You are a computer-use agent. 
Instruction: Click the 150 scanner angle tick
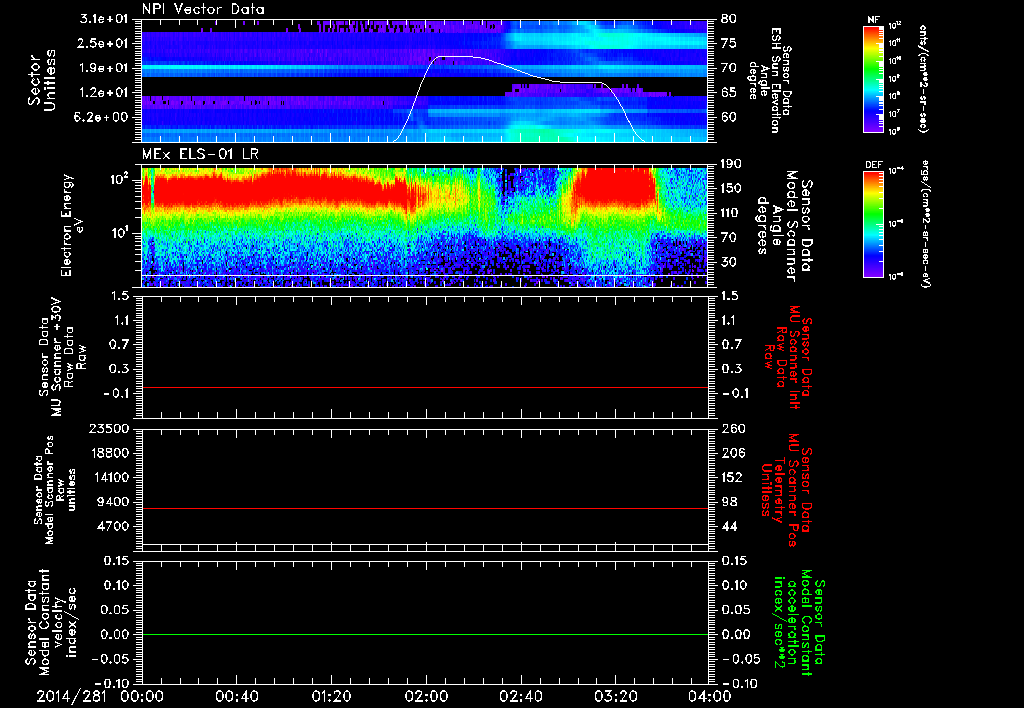coord(731,189)
